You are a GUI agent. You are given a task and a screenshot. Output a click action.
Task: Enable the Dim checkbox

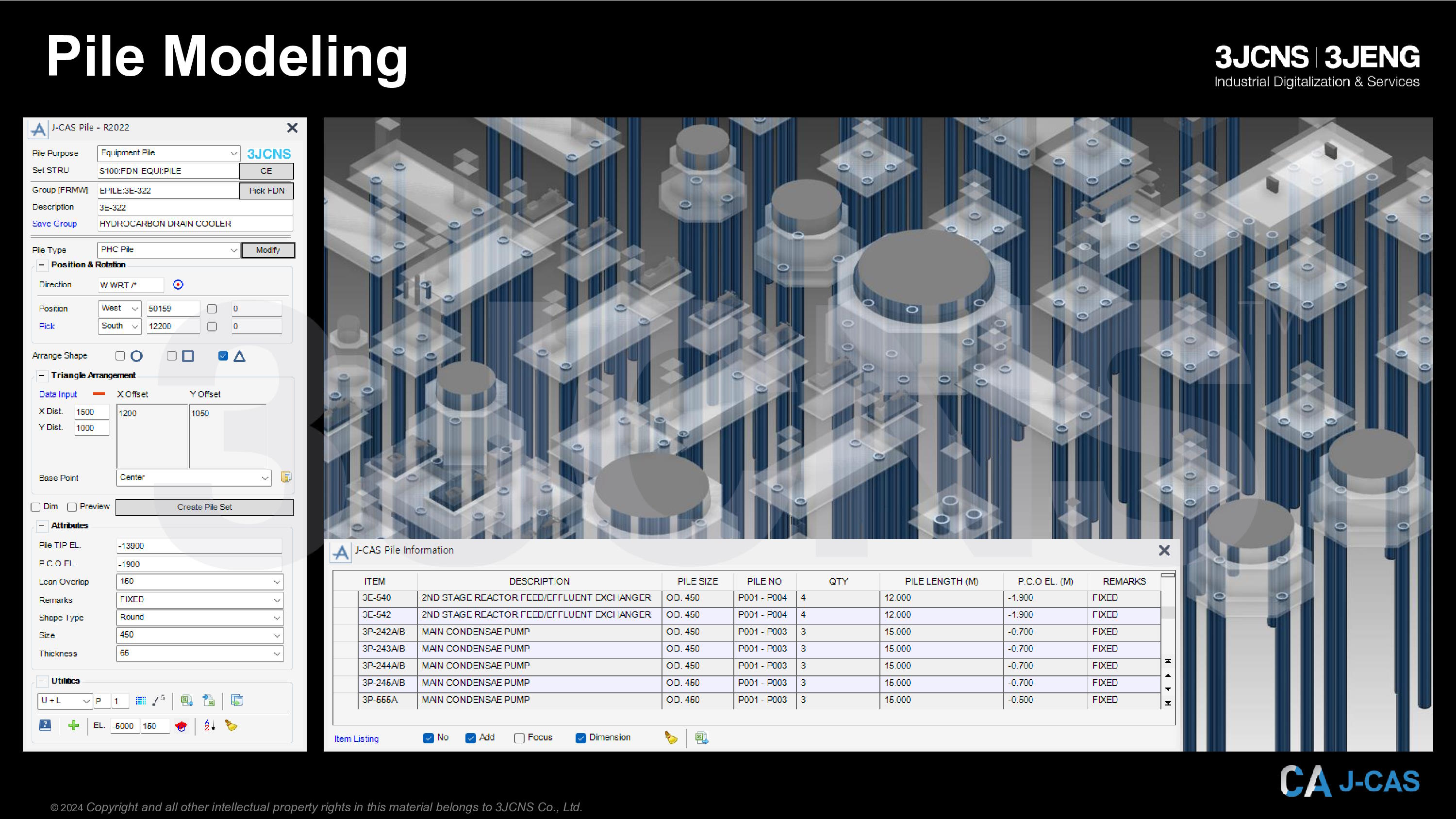point(35,507)
